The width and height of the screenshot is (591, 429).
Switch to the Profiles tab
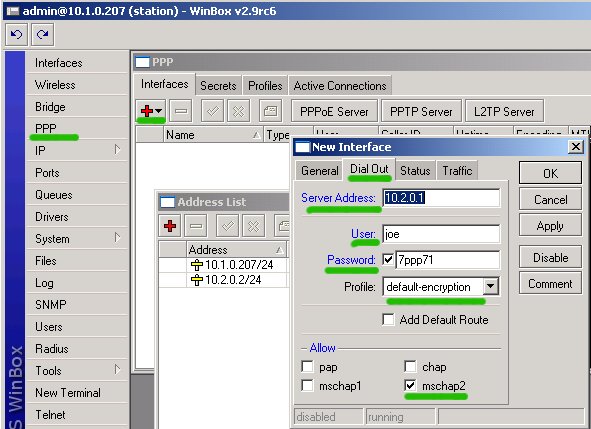[x=265, y=86]
